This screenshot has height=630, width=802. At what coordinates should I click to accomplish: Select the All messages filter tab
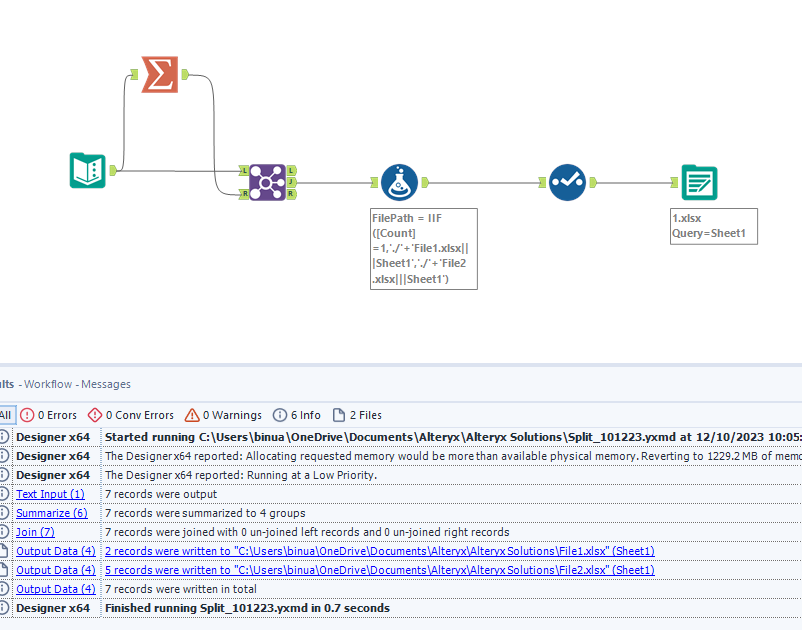(6, 415)
